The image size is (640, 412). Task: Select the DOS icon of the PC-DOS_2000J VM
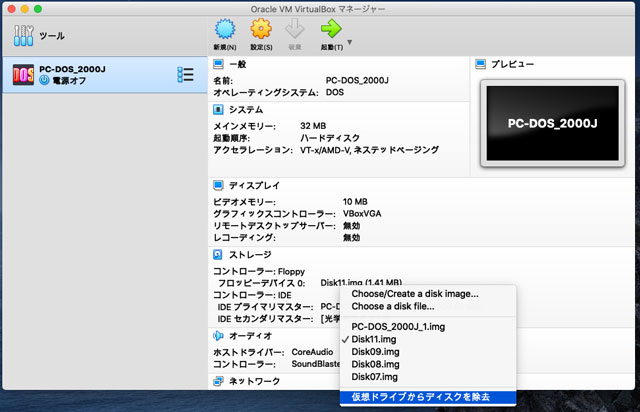pos(23,75)
